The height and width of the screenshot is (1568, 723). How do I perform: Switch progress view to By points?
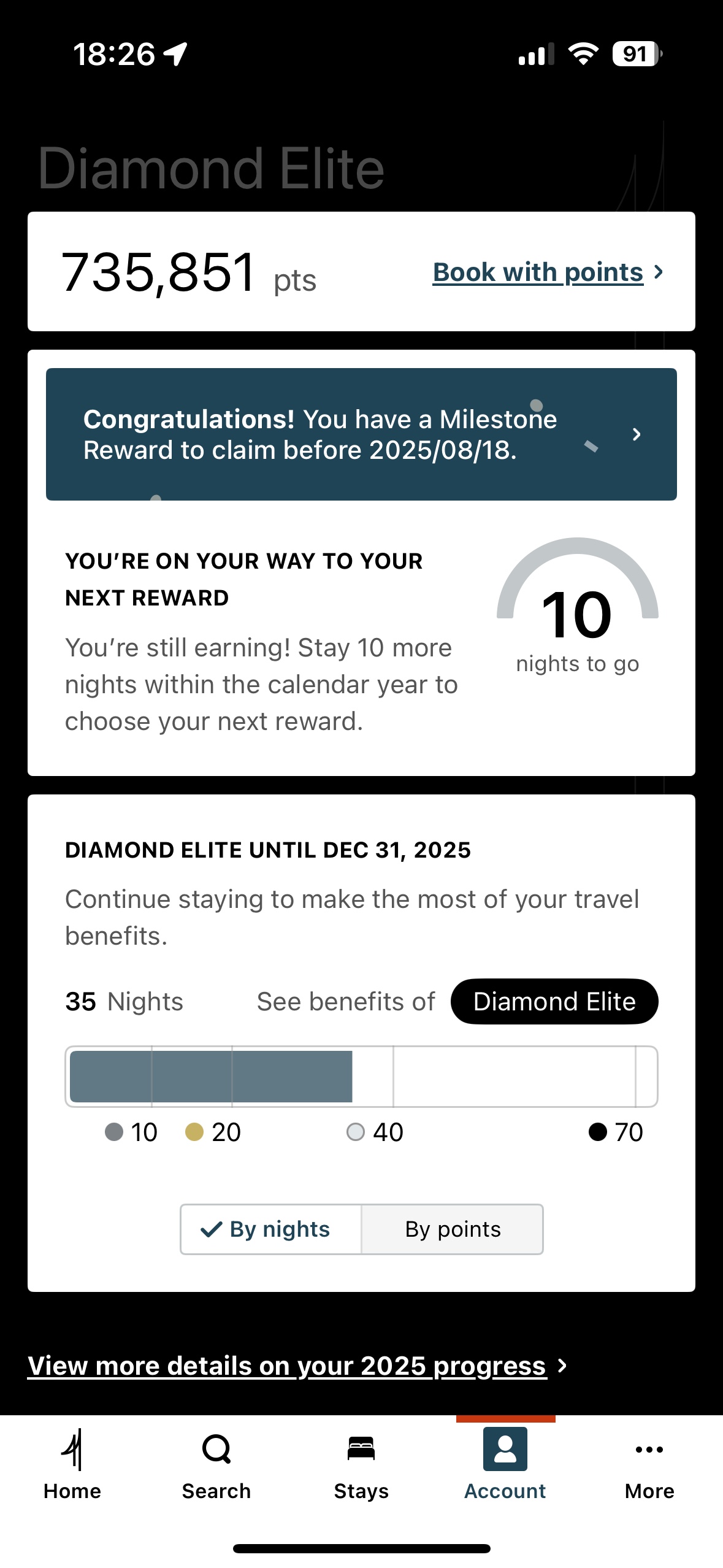point(453,1229)
